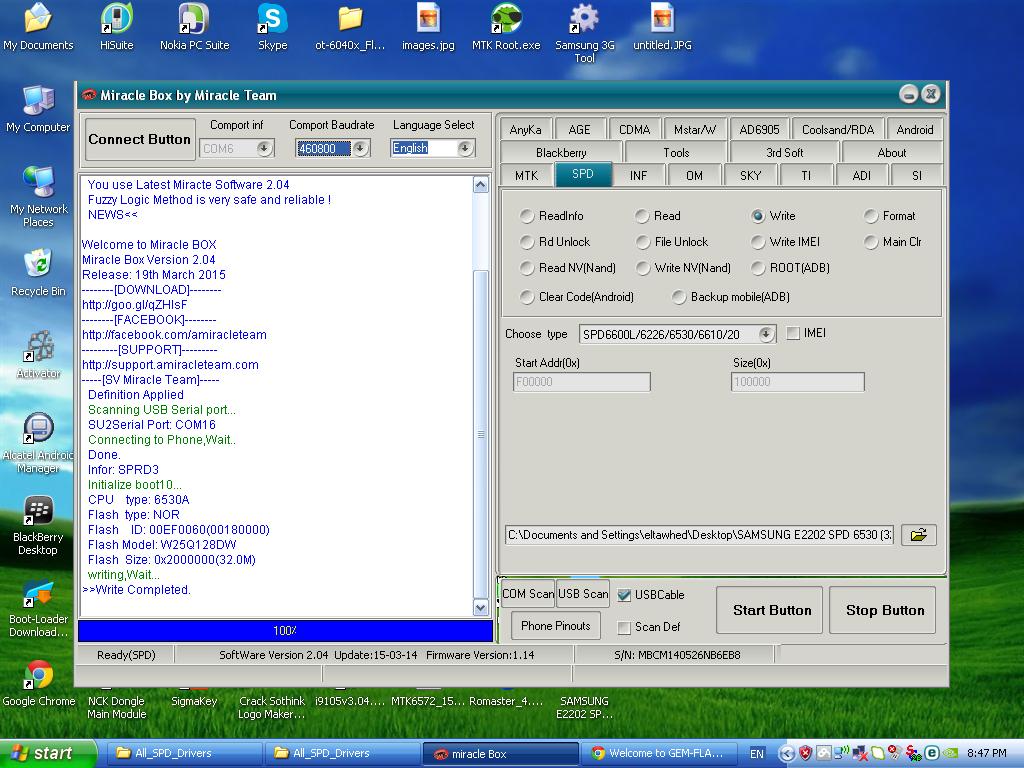Click the Connect Button
This screenshot has width=1024, height=768.
pos(140,139)
